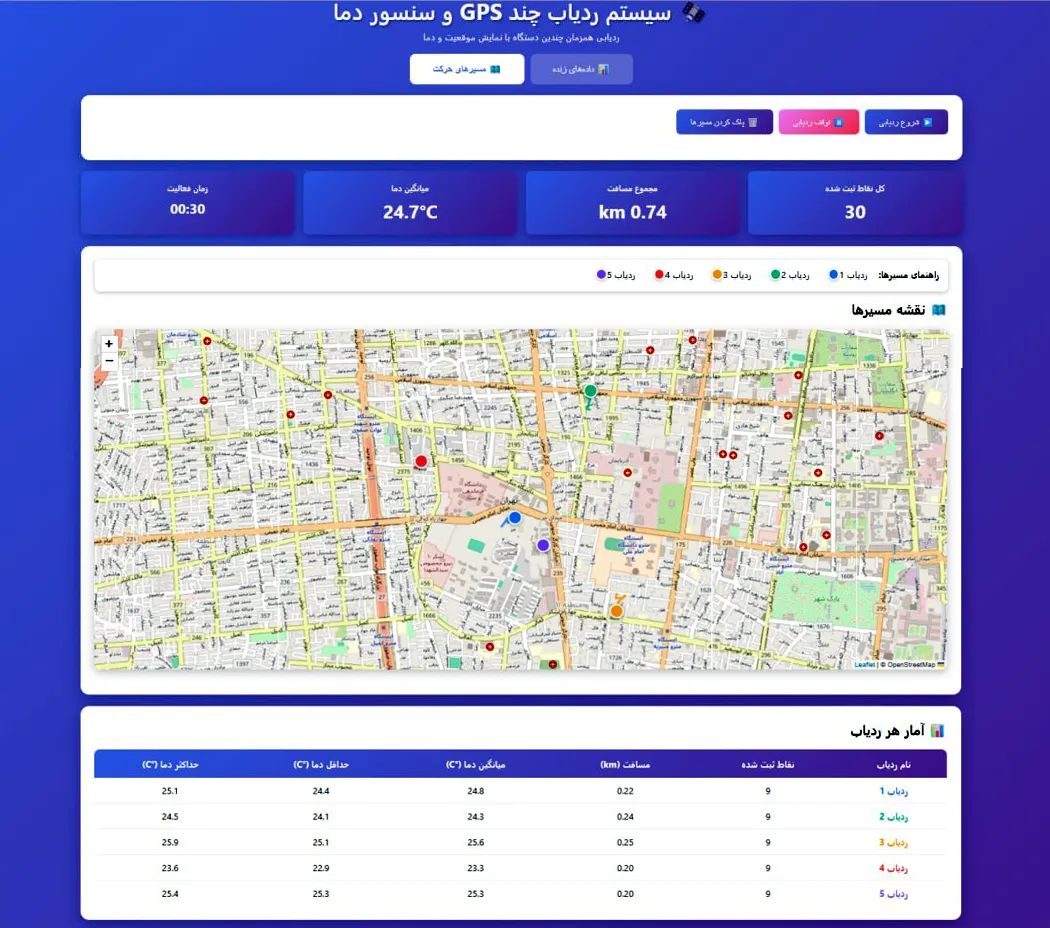Switch to the داده‌های زنده tab
Screen dimensions: 1050x928
click(x=582, y=69)
